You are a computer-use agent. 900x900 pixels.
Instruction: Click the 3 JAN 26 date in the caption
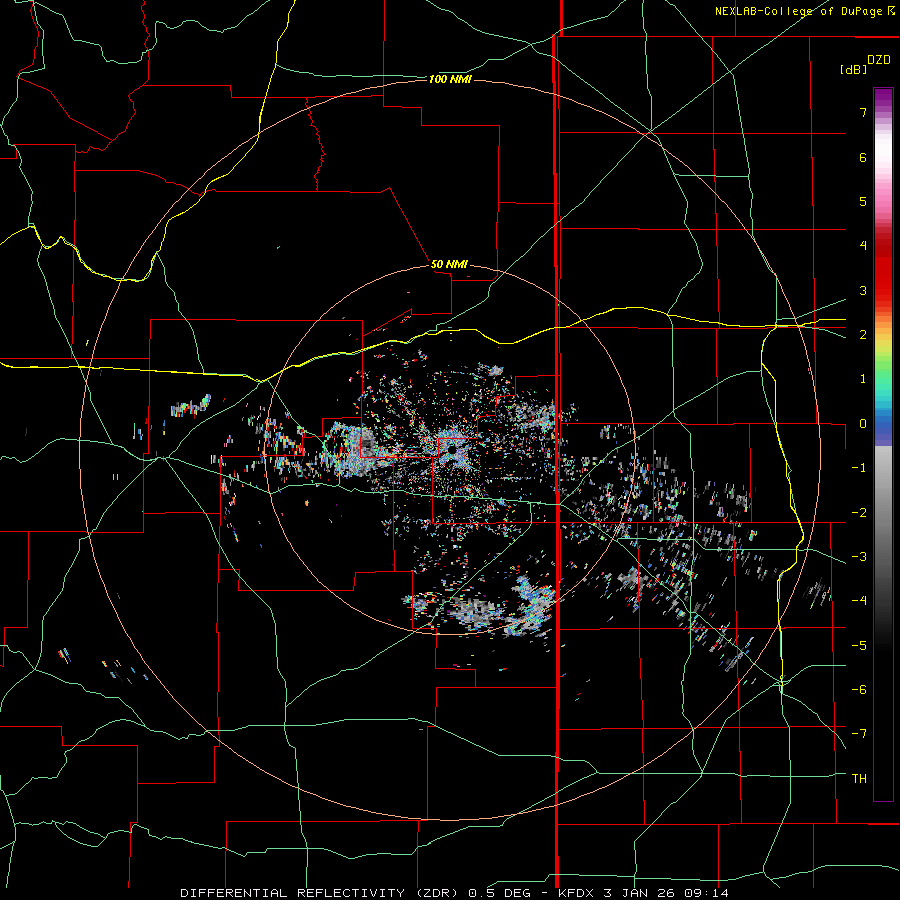pos(639,893)
